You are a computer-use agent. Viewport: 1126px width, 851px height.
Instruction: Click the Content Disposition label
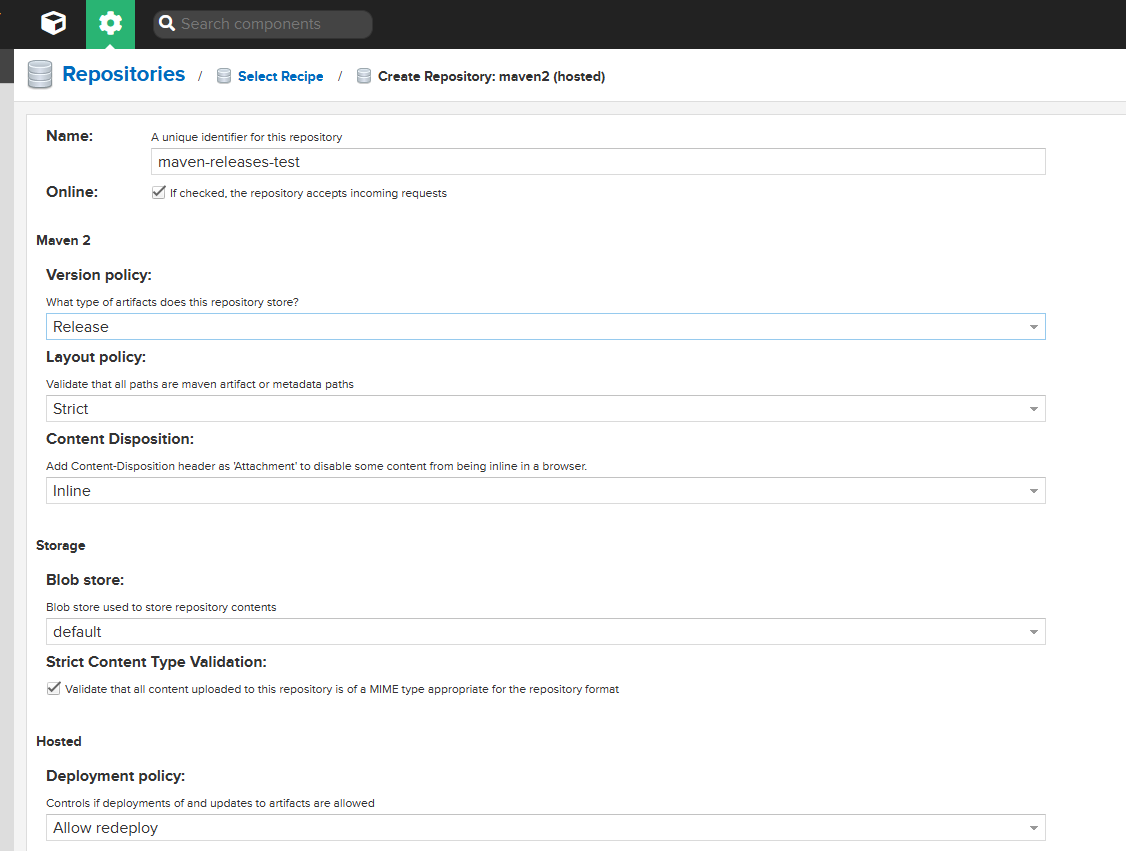120,439
